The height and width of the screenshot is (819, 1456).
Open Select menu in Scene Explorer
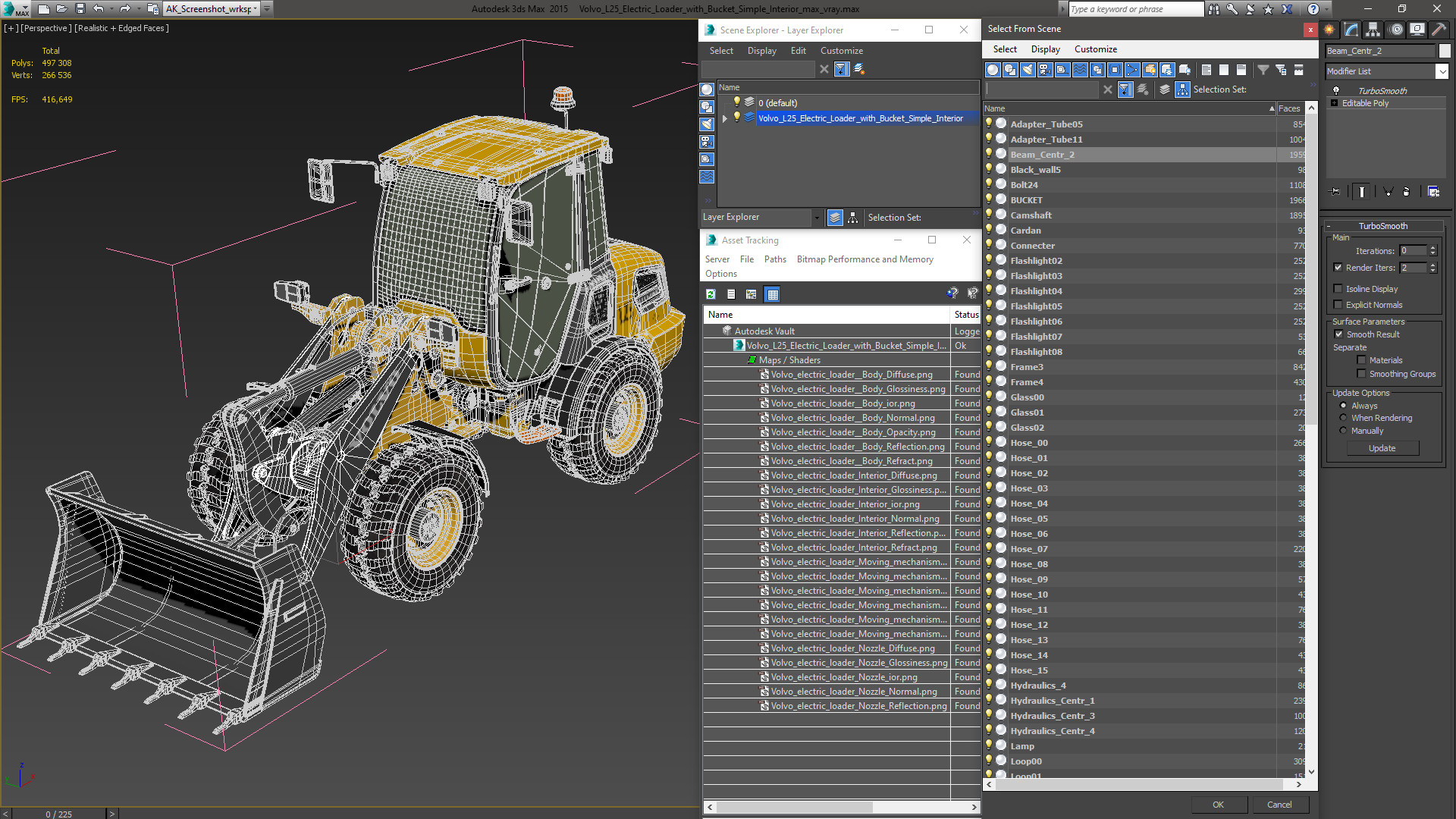[721, 51]
